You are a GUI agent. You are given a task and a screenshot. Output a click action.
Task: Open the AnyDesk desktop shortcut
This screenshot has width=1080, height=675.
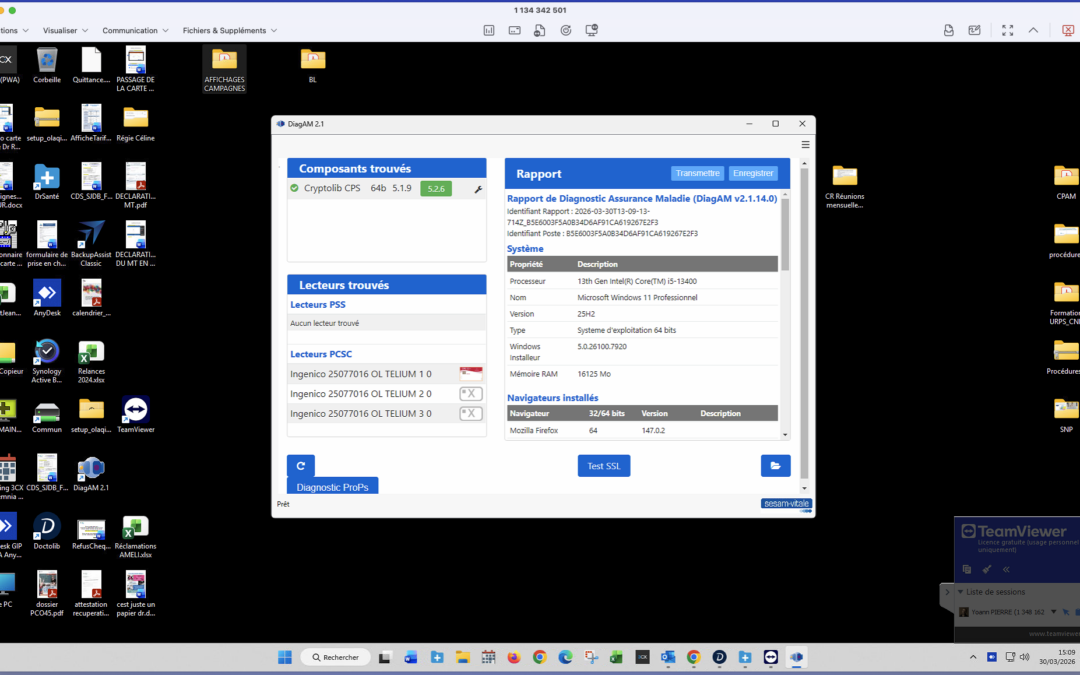pos(47,298)
